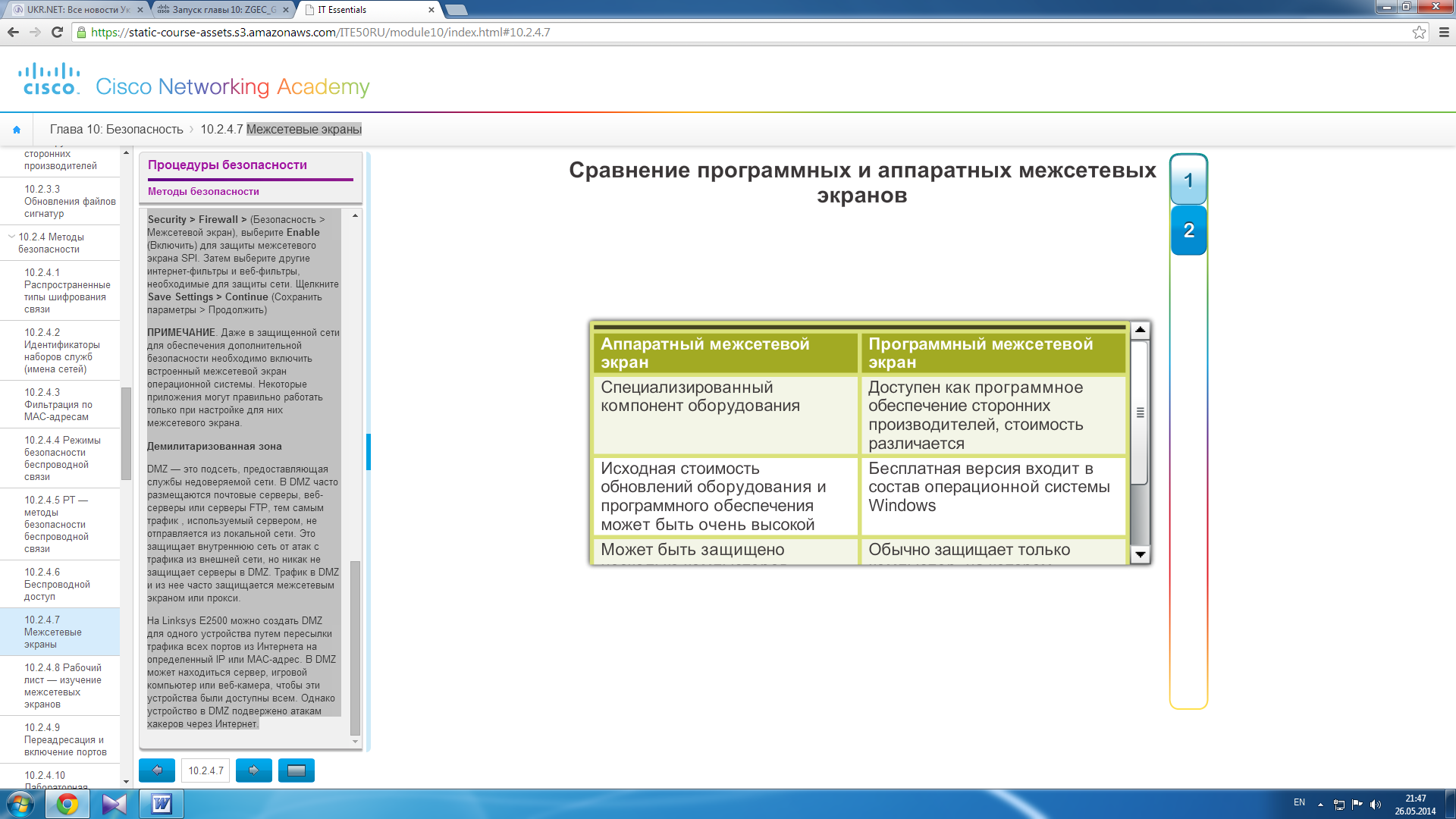Click Процедуры безопасности heading
Viewport: 1456px width, 819px height.
(x=227, y=165)
